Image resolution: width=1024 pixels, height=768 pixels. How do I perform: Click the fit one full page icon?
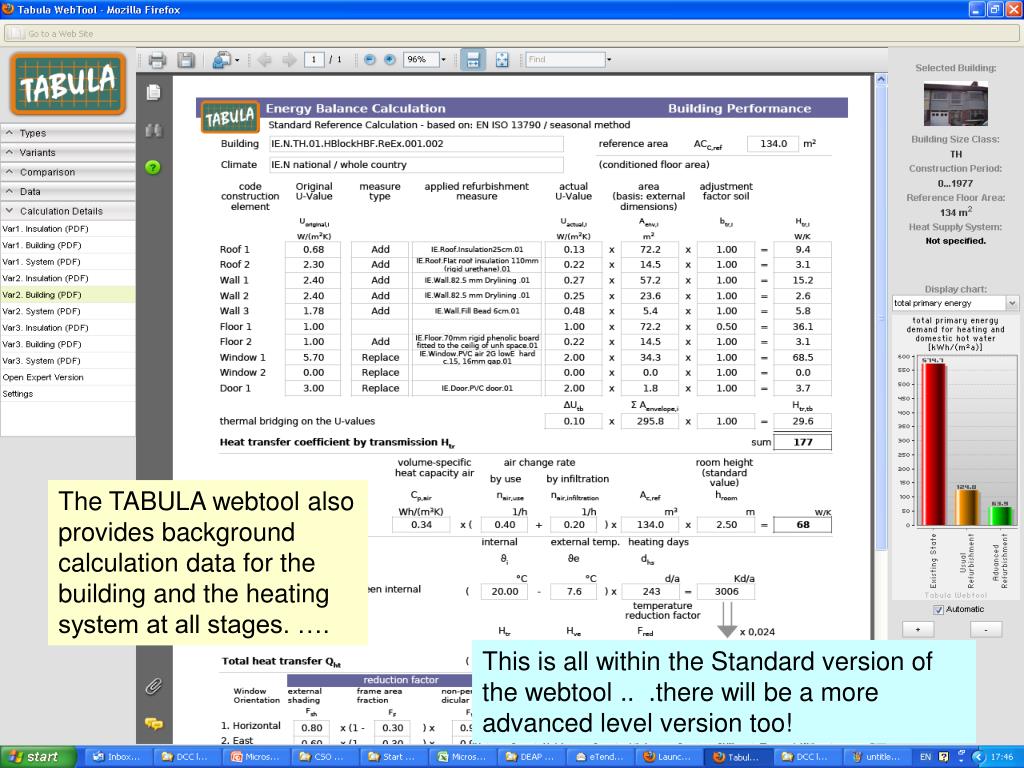(x=502, y=60)
